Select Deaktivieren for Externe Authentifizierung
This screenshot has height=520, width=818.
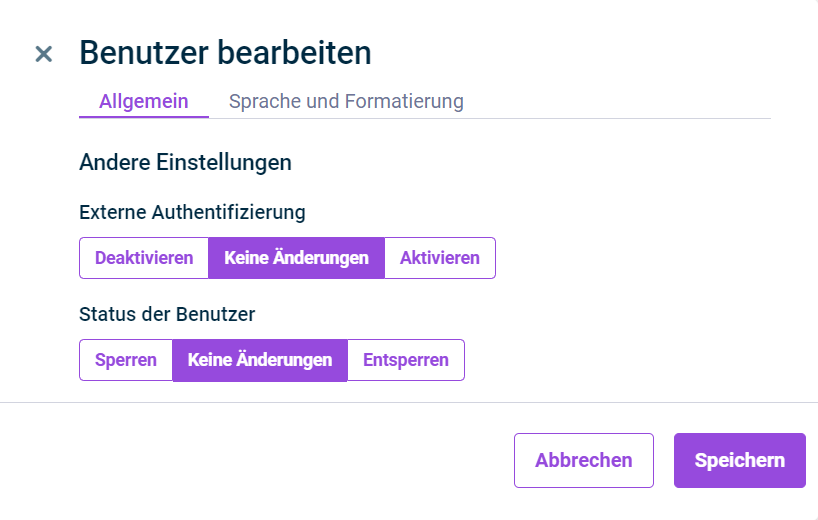pos(144,258)
